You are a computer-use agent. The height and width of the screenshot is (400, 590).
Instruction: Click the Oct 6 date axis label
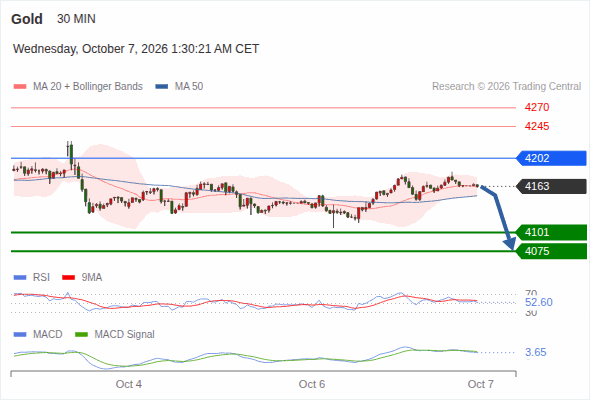tap(312, 384)
